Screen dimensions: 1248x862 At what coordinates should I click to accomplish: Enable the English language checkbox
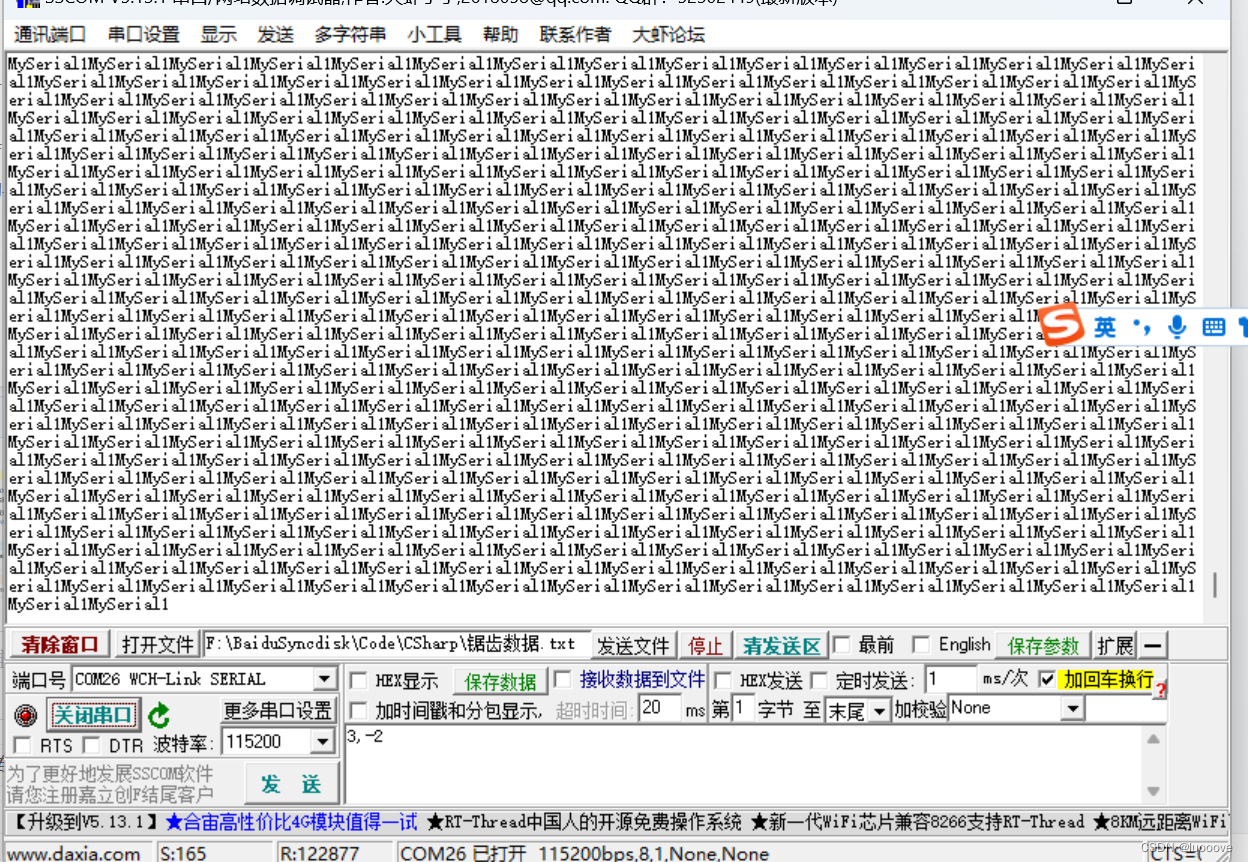(921, 645)
